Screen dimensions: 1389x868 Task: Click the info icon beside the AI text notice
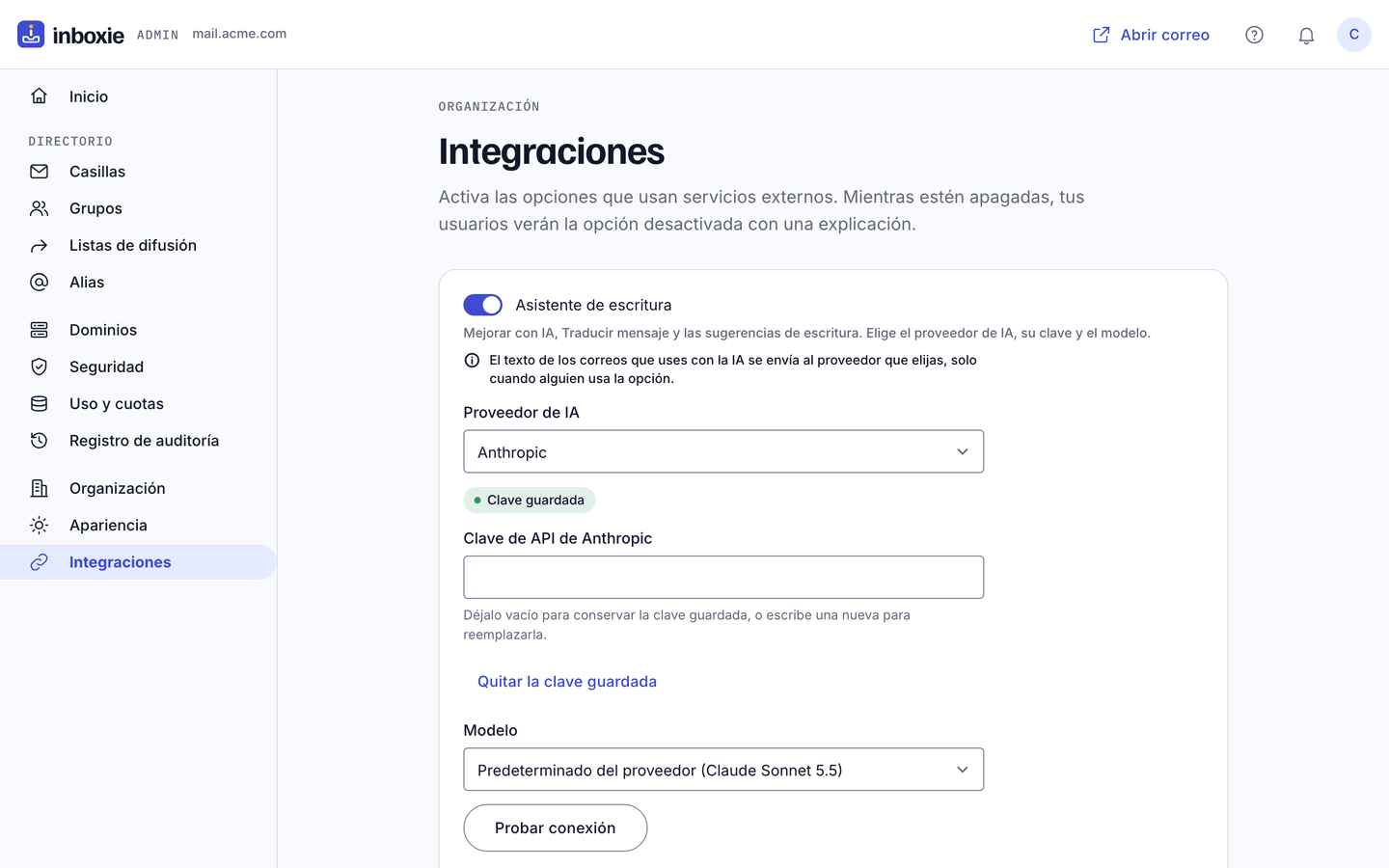point(472,361)
